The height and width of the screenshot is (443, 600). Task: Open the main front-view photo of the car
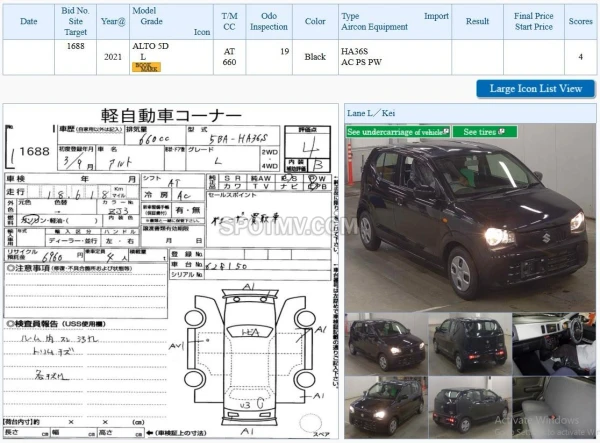pyautogui.click(x=470, y=218)
